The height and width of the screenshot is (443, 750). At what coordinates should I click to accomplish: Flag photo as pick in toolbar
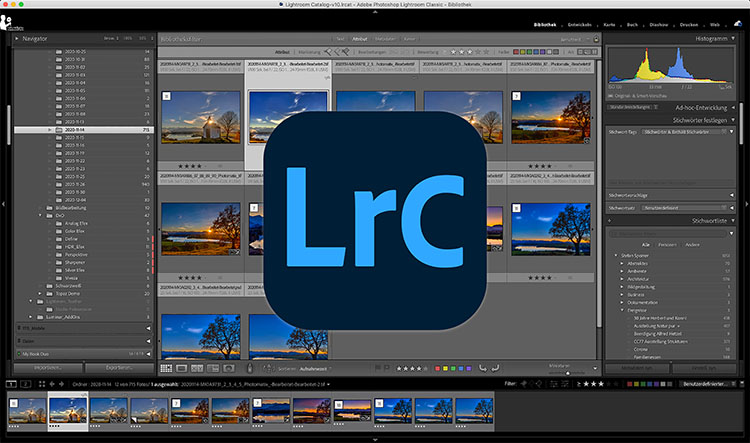(378, 368)
